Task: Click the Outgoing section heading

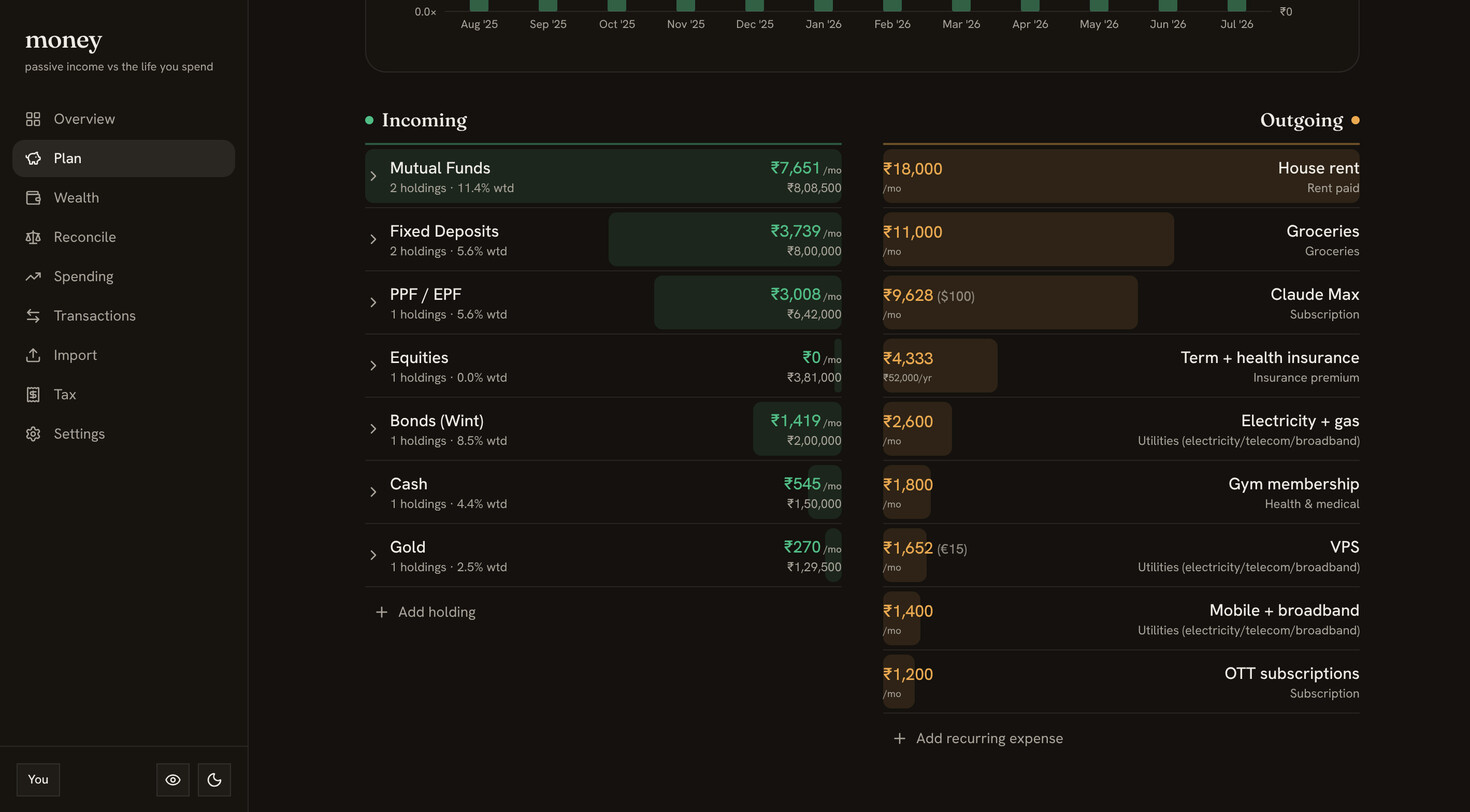Action: pos(1301,120)
